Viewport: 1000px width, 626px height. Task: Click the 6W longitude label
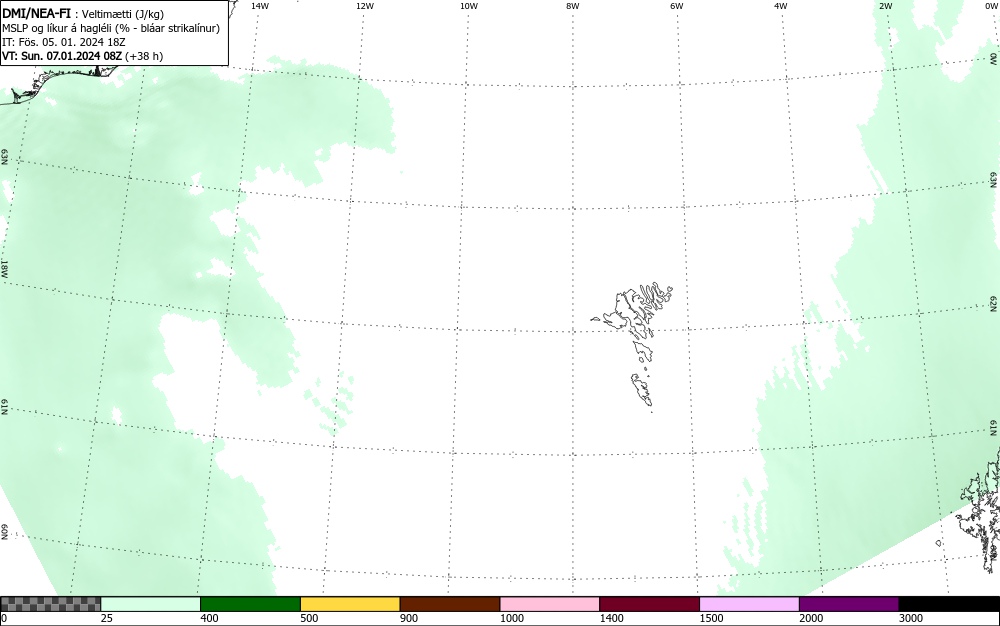click(x=677, y=6)
